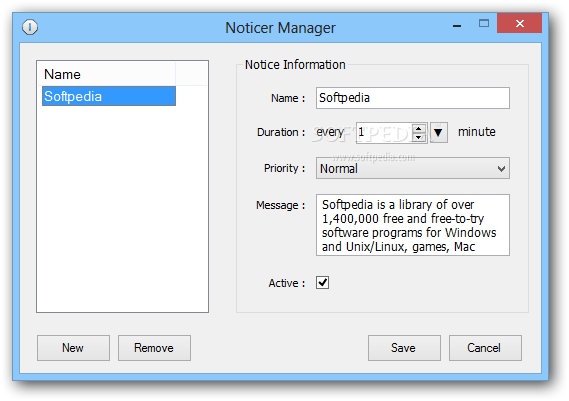Open the duration unit dropdown arrow
This screenshot has width=569, height=401.
point(438,132)
